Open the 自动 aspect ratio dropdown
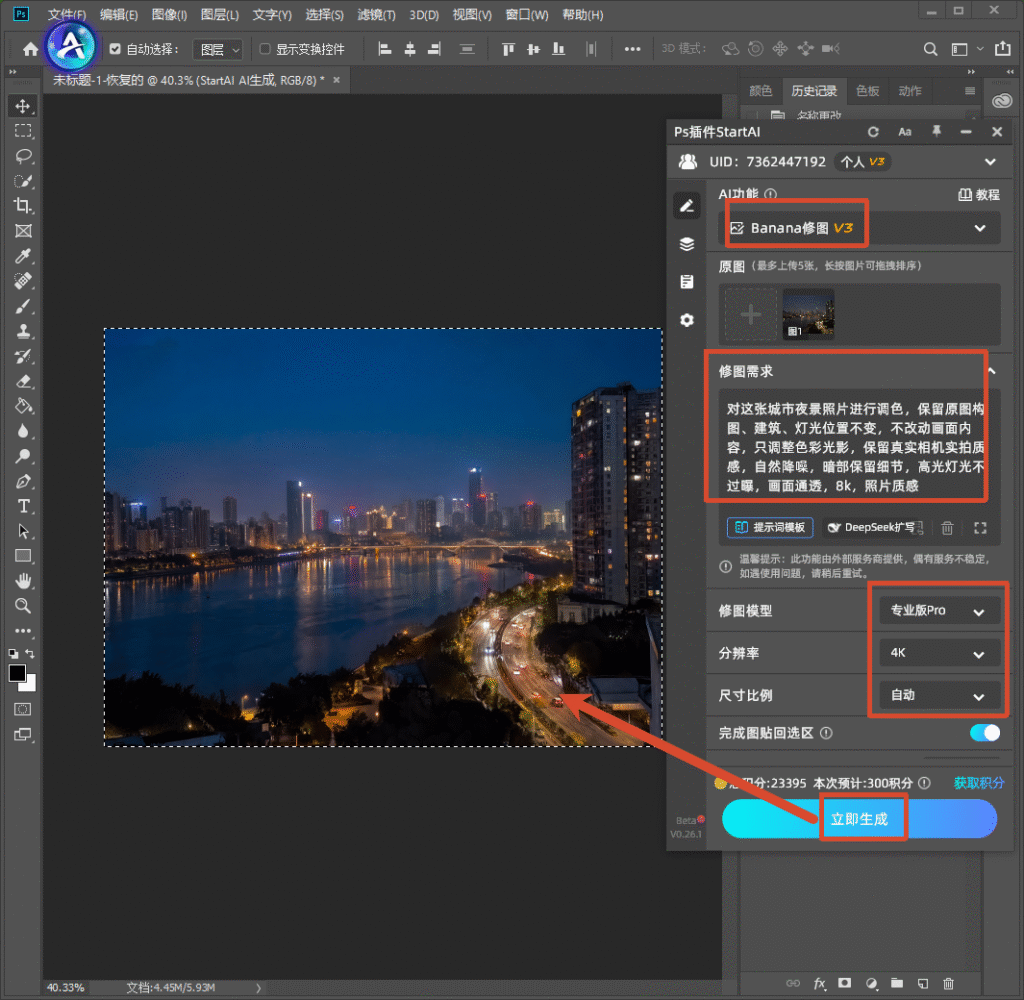Viewport: 1024px width, 1000px height. pyautogui.click(x=939, y=696)
